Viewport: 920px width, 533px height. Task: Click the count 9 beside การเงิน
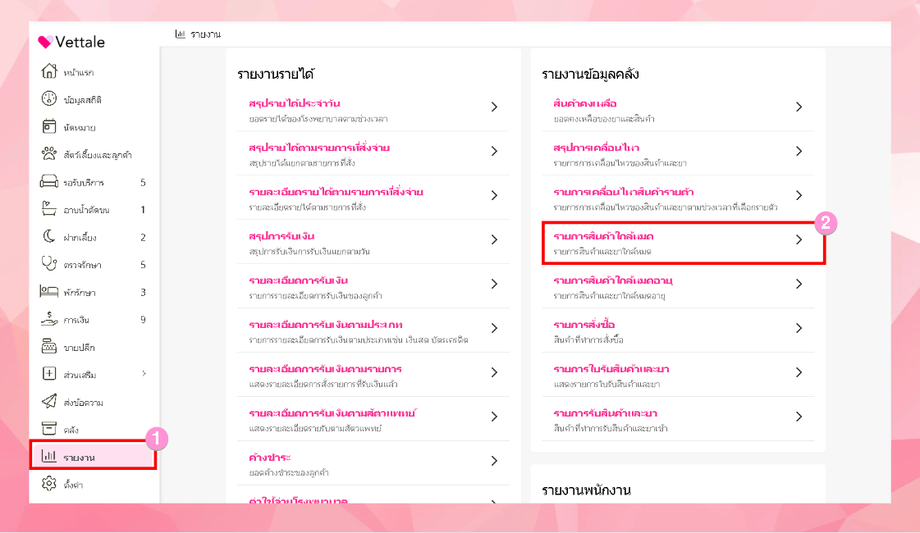pyautogui.click(x=143, y=319)
